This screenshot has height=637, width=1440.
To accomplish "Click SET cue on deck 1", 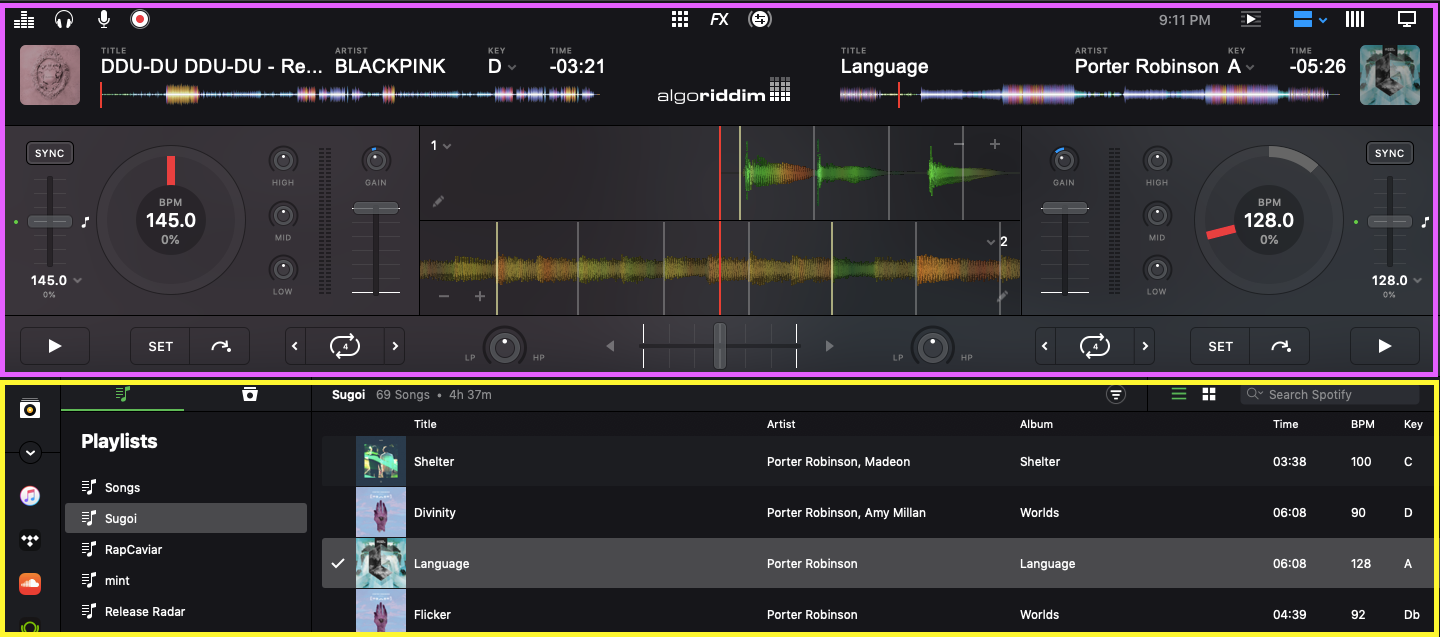I will (161, 346).
